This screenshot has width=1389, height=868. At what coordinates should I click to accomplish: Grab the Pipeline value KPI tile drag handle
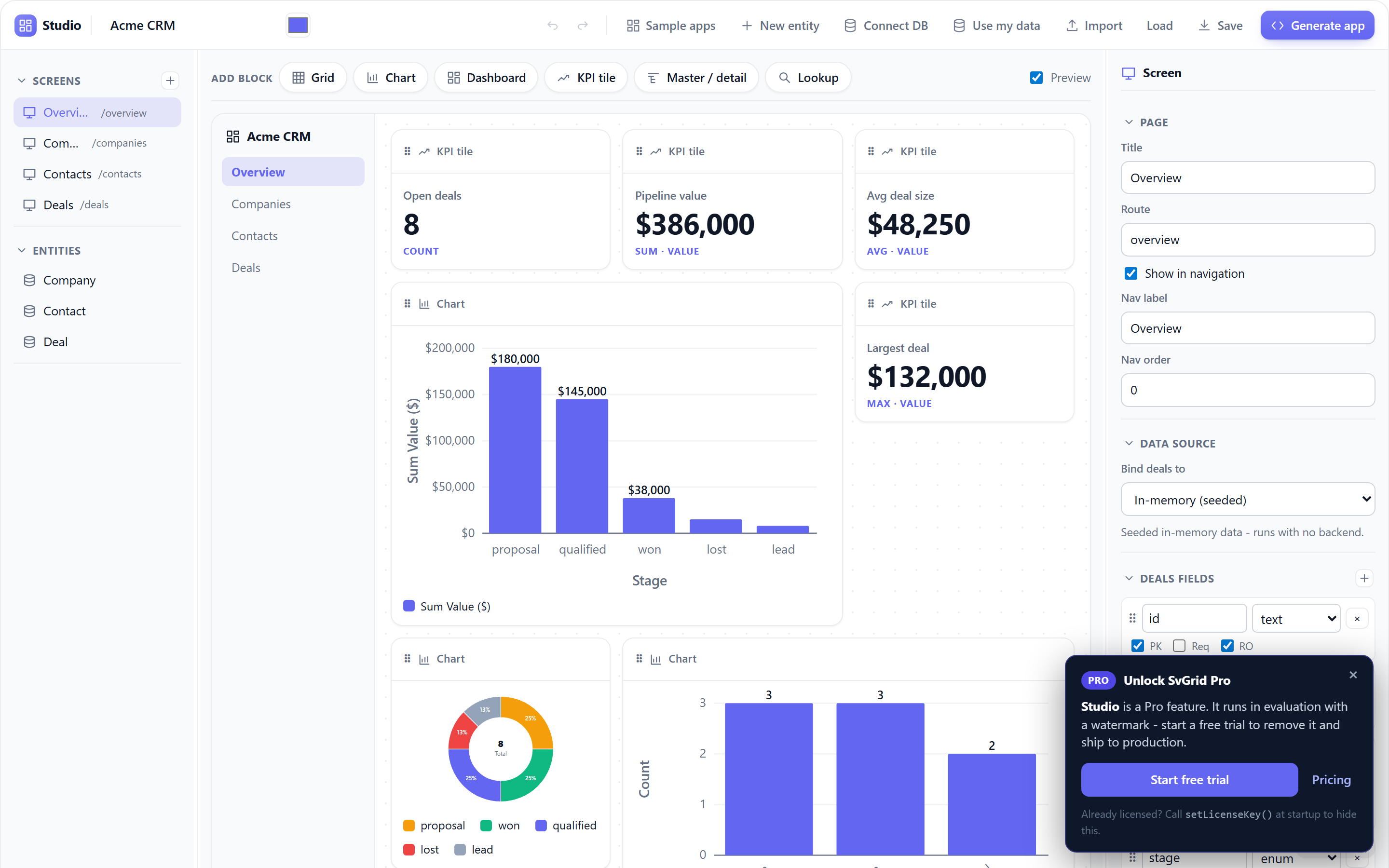639,151
